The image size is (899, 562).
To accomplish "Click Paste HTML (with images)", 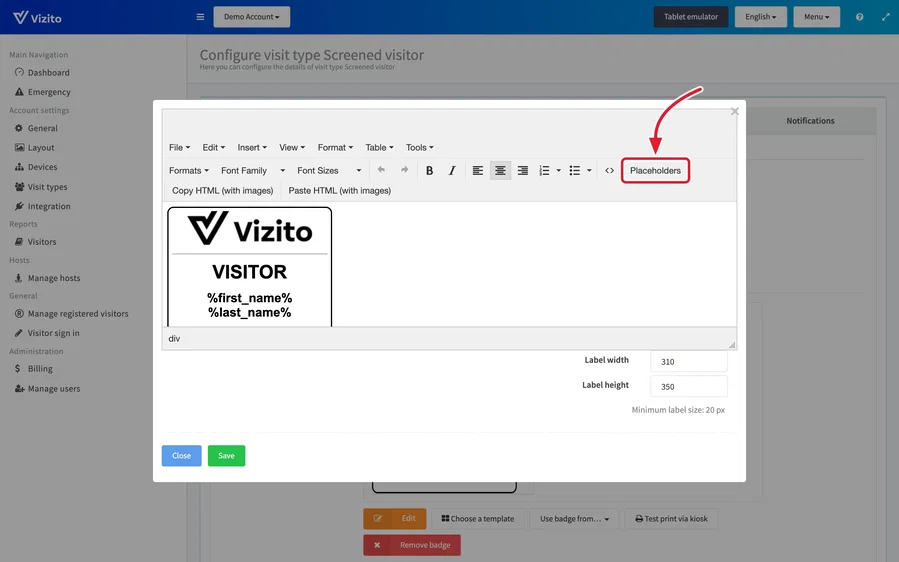I will click(339, 190).
